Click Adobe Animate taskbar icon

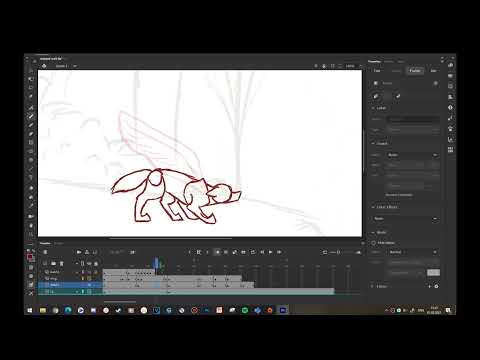click(283, 310)
